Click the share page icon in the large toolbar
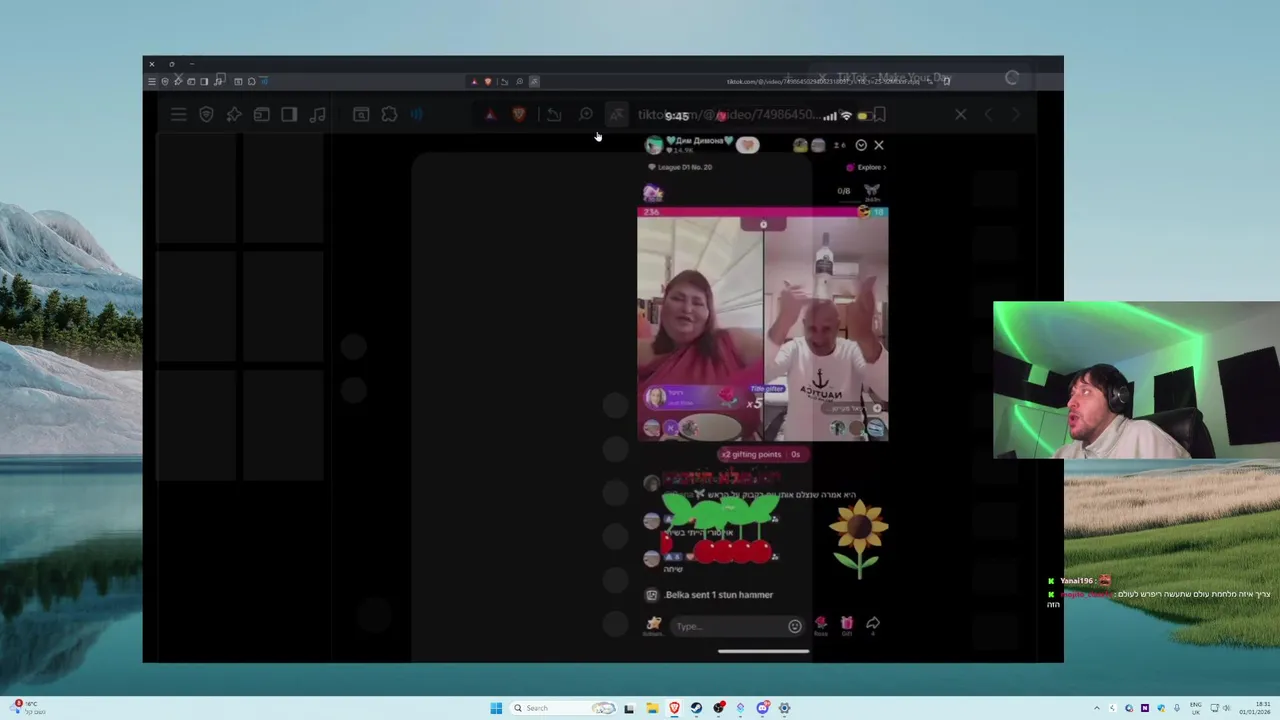Image resolution: width=1280 pixels, height=720 pixels. [553, 115]
